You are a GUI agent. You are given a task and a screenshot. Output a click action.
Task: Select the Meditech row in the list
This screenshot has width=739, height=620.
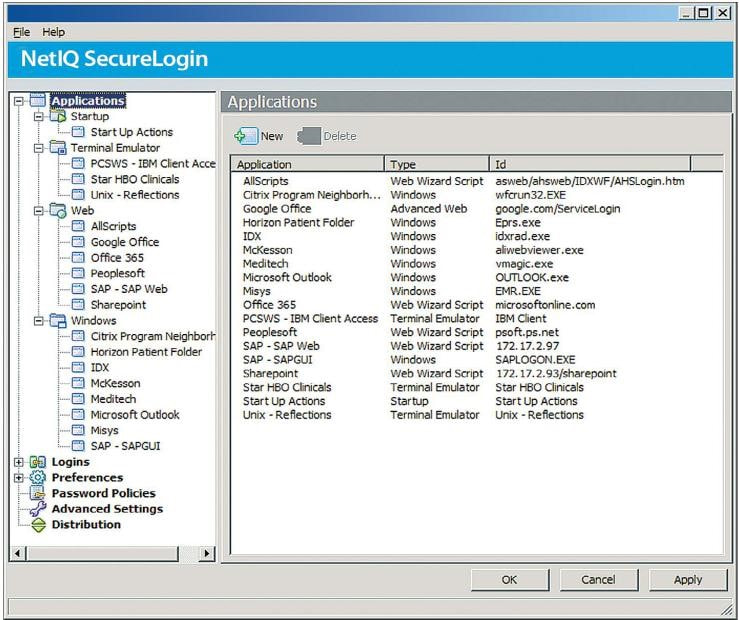[476, 264]
